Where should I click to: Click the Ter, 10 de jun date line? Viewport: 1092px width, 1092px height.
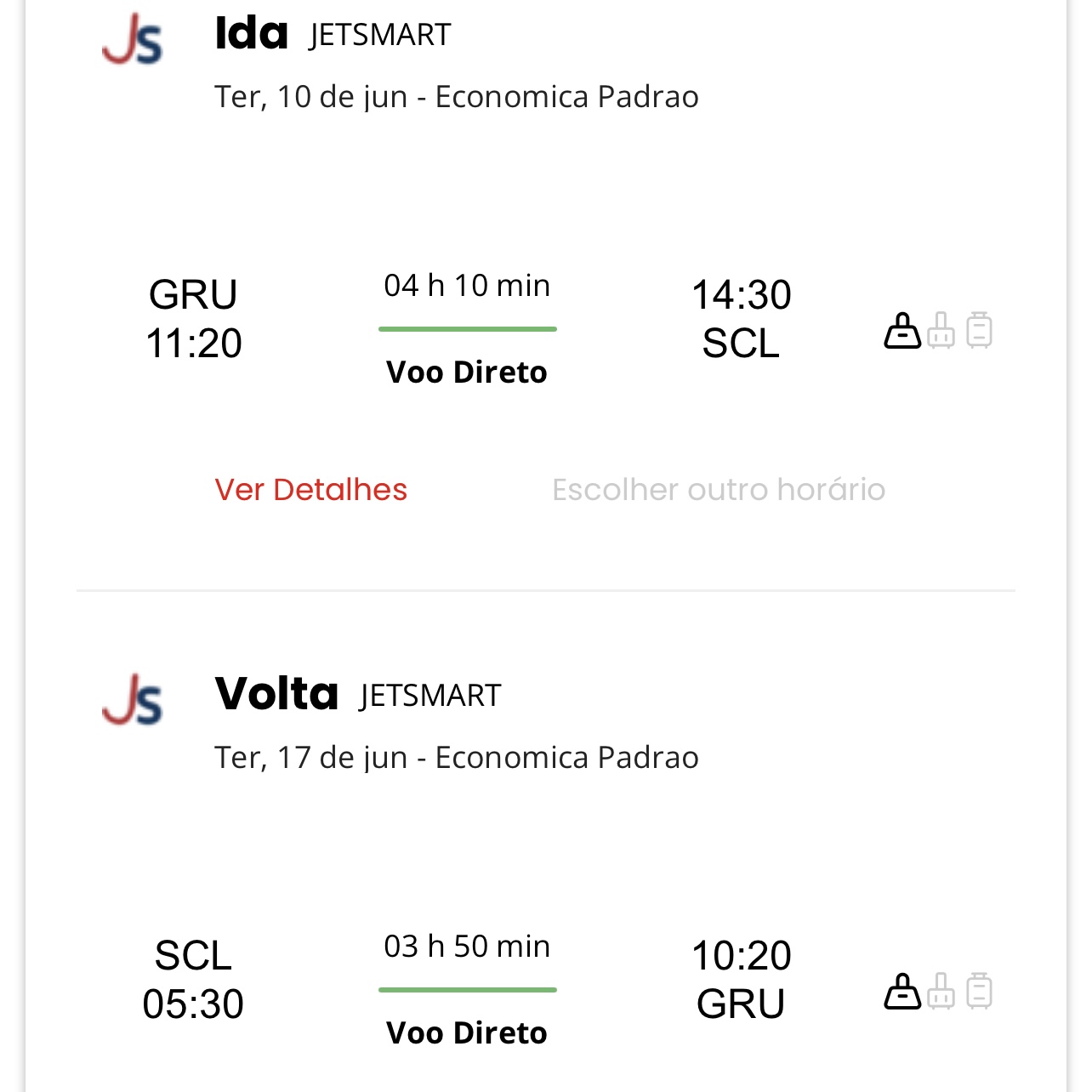tap(456, 97)
